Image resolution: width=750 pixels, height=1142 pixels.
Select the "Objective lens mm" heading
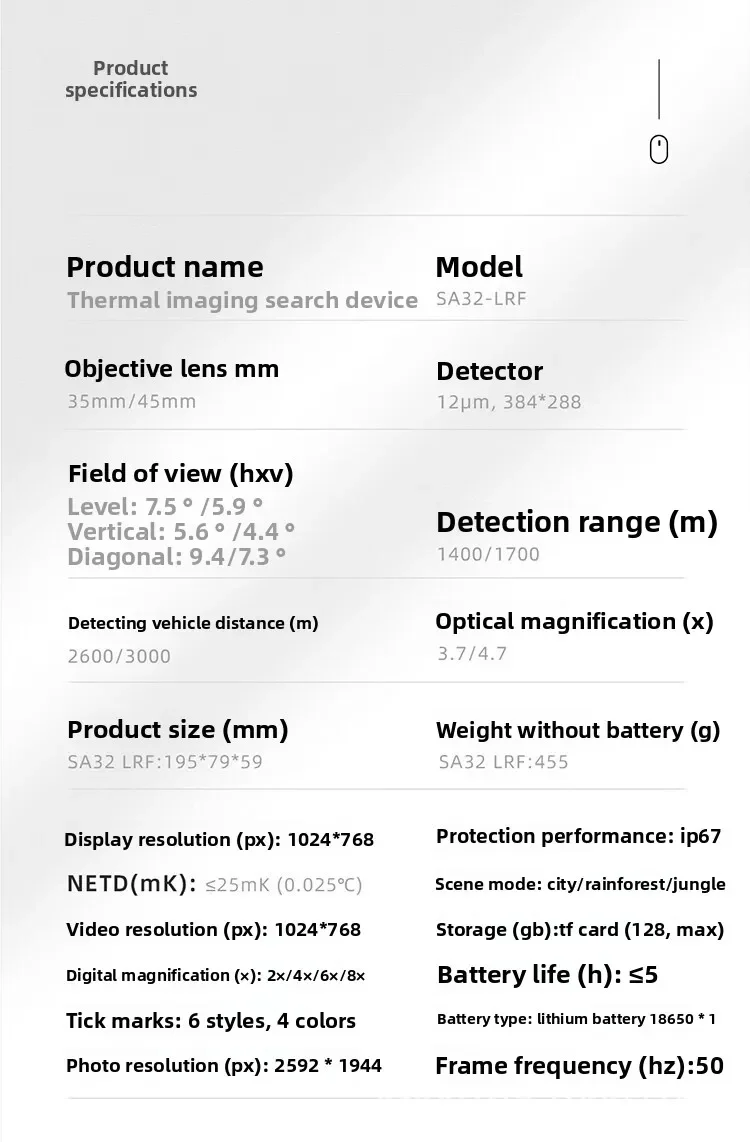click(172, 369)
